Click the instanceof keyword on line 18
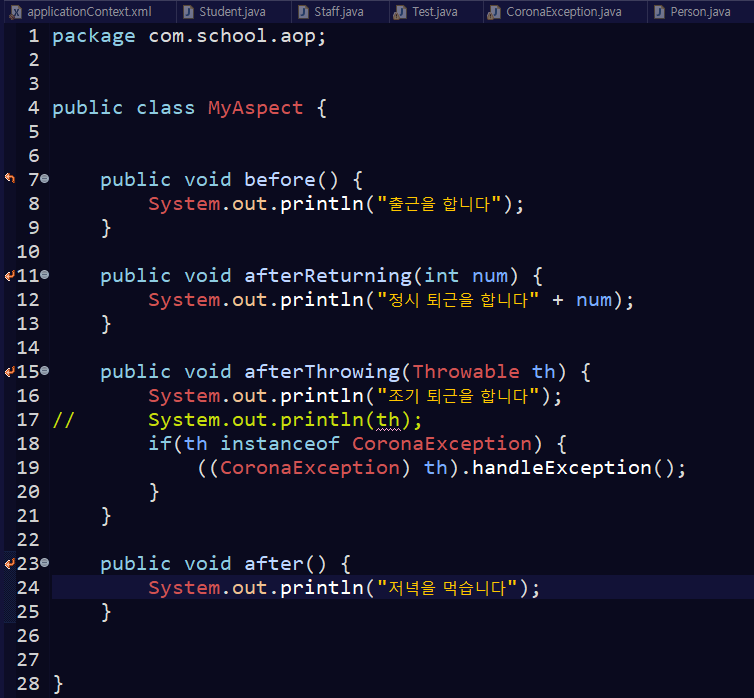This screenshot has height=698, width=754. (280, 444)
